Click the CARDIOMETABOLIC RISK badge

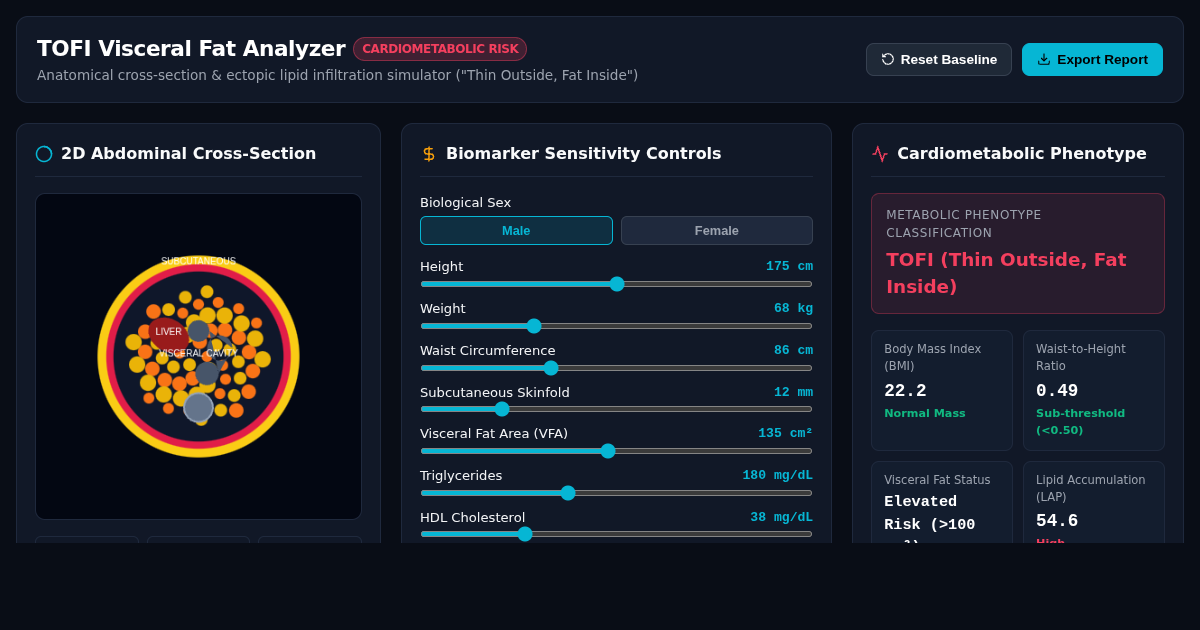440,49
